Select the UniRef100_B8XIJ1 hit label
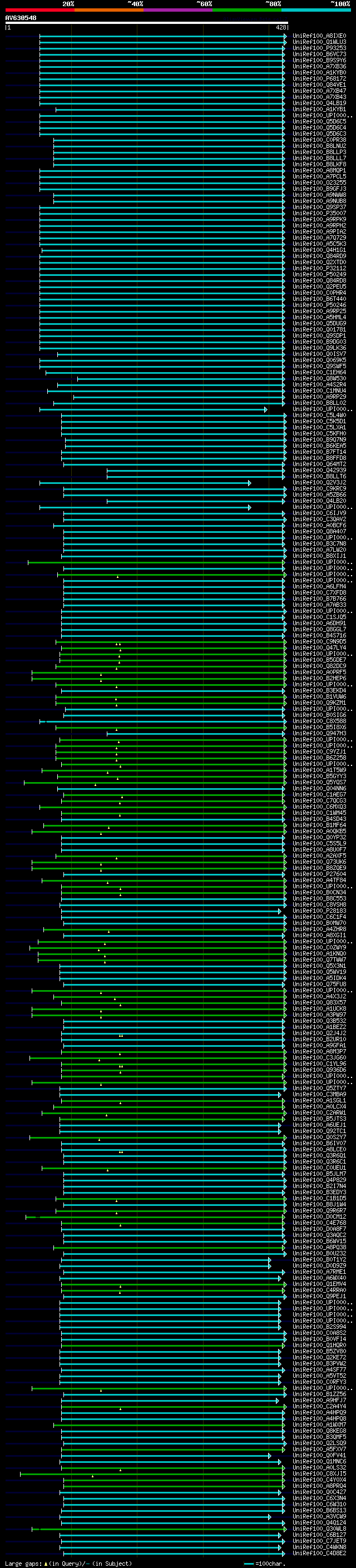Screen dimensions: 356x1568 pos(319,556)
